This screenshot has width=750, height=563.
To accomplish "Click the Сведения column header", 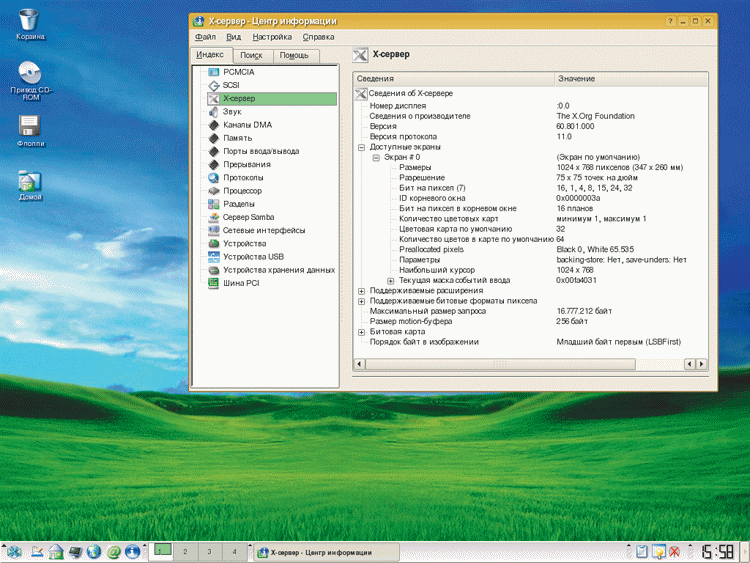I will [x=454, y=79].
